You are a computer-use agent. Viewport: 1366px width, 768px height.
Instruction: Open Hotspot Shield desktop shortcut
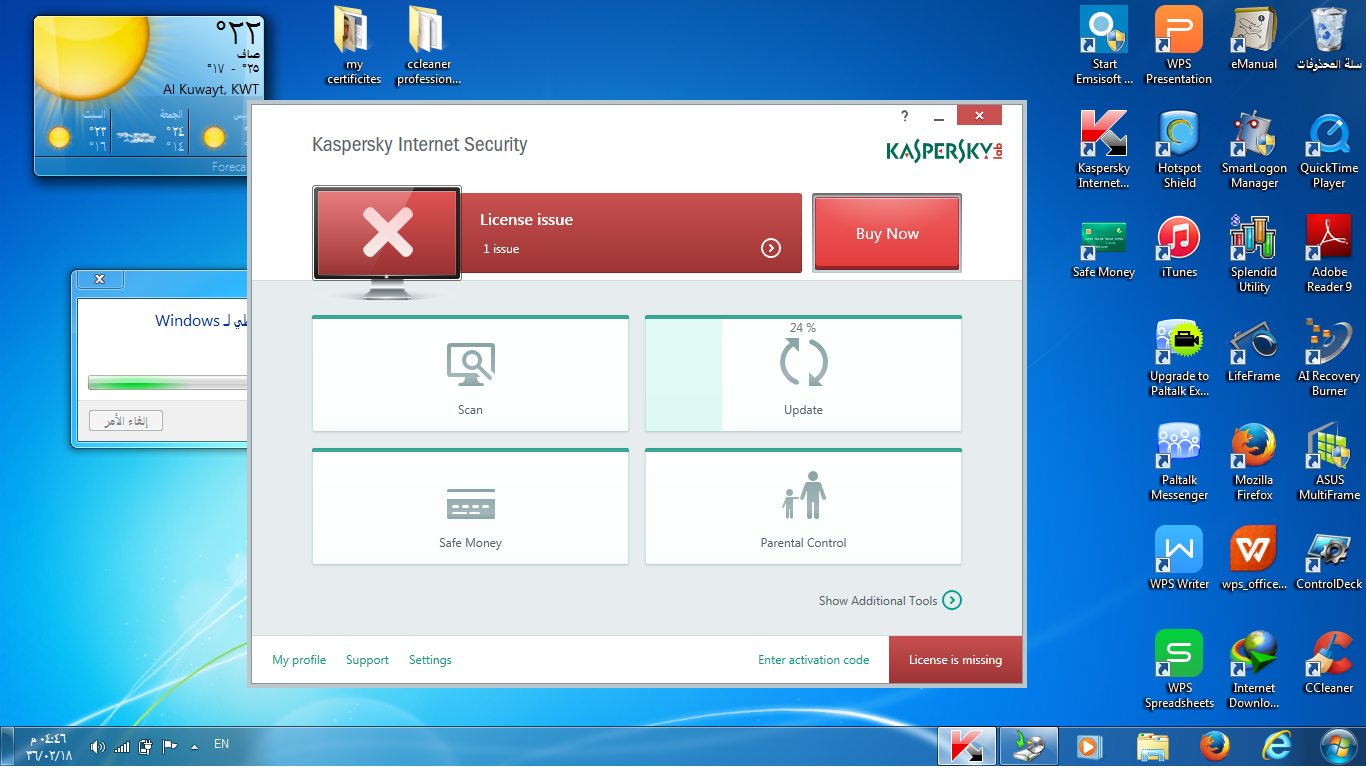pos(1179,149)
